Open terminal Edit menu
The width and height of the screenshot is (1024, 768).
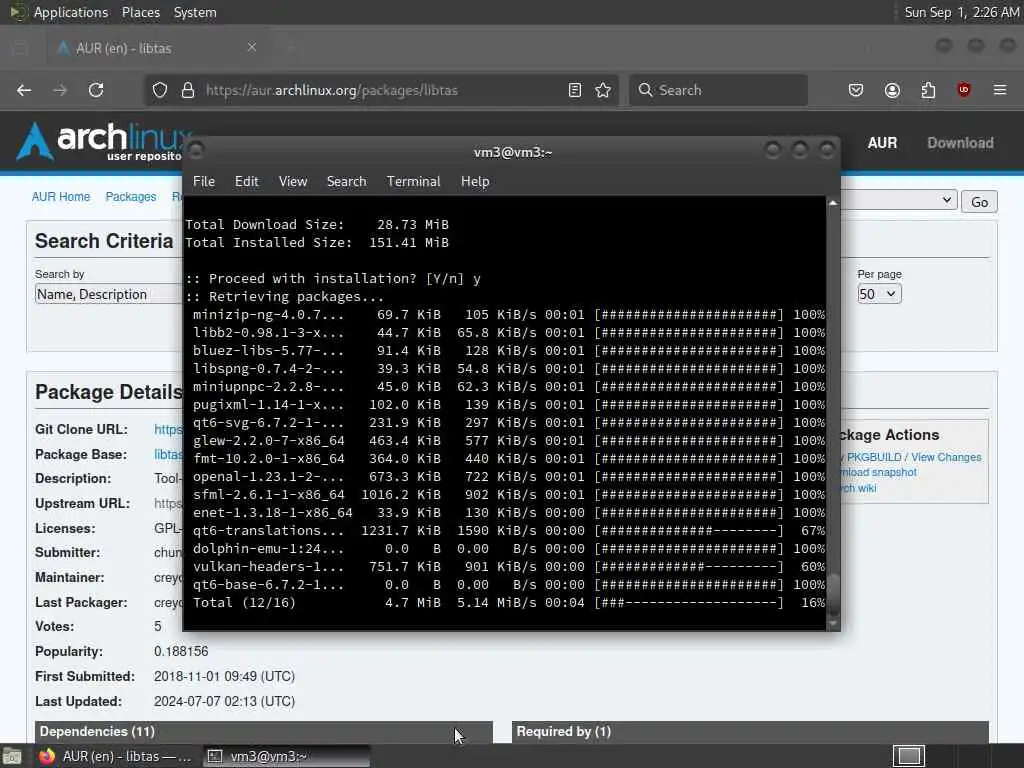[x=246, y=182]
